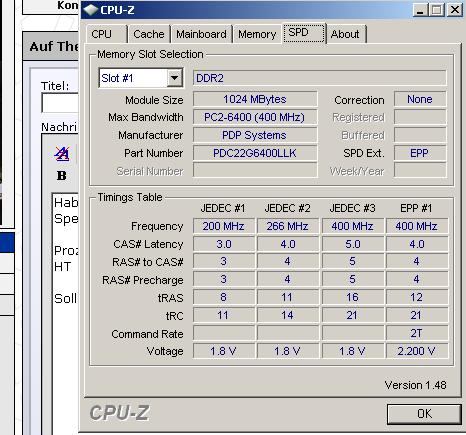Select the Mainboard tab

tap(201, 34)
